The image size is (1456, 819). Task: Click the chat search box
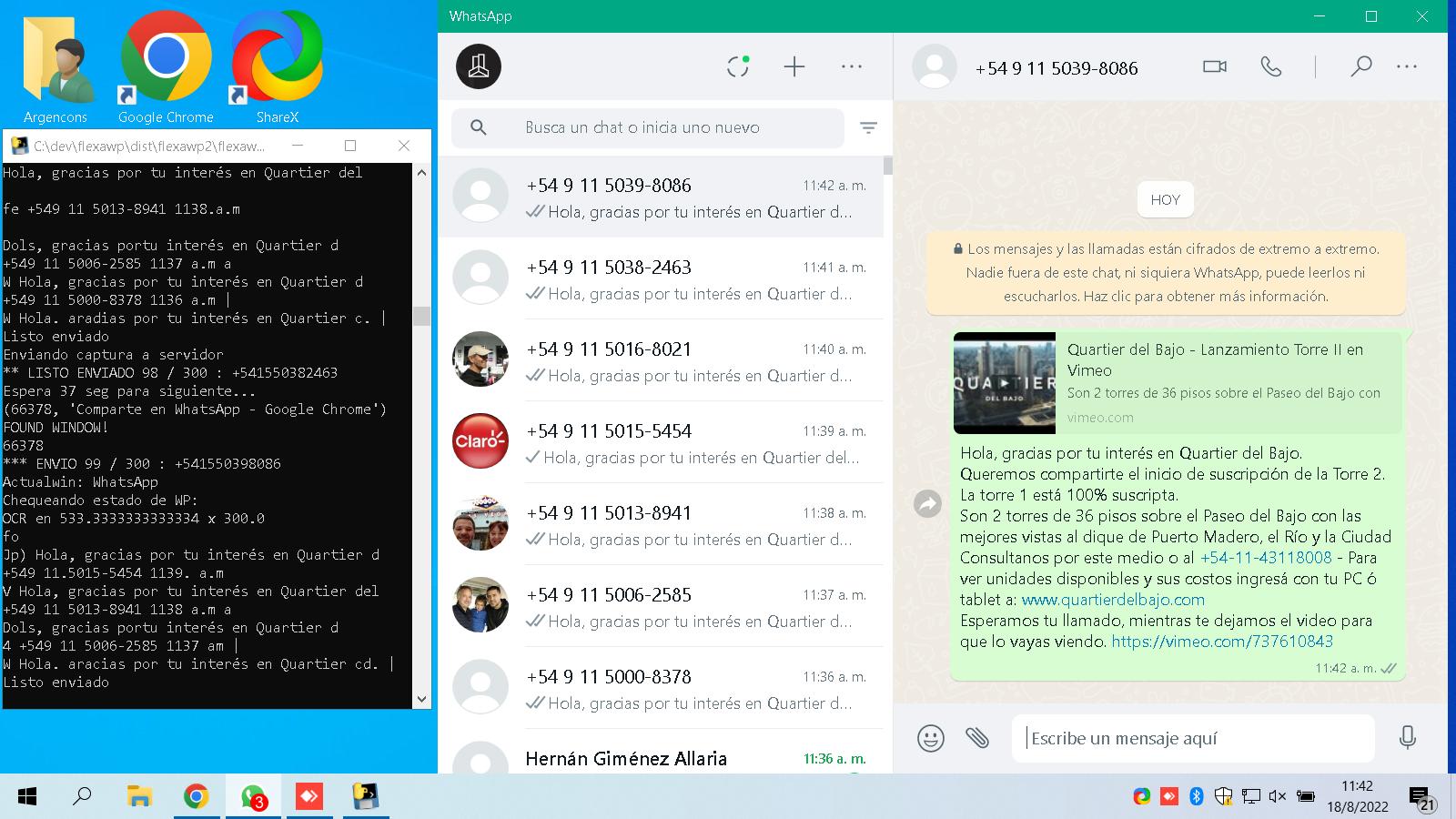pos(648,127)
